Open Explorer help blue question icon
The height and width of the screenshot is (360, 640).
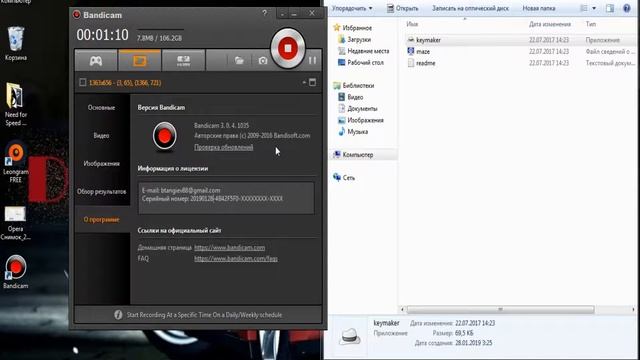pyautogui.click(x=627, y=8)
